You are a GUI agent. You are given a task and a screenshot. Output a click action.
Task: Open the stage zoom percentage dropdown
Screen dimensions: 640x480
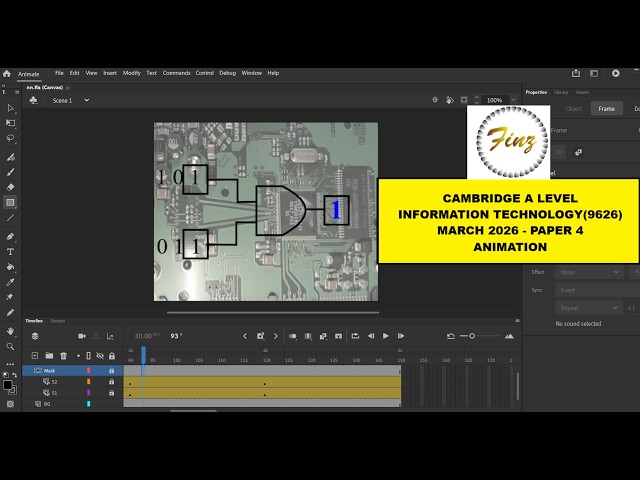pos(513,100)
